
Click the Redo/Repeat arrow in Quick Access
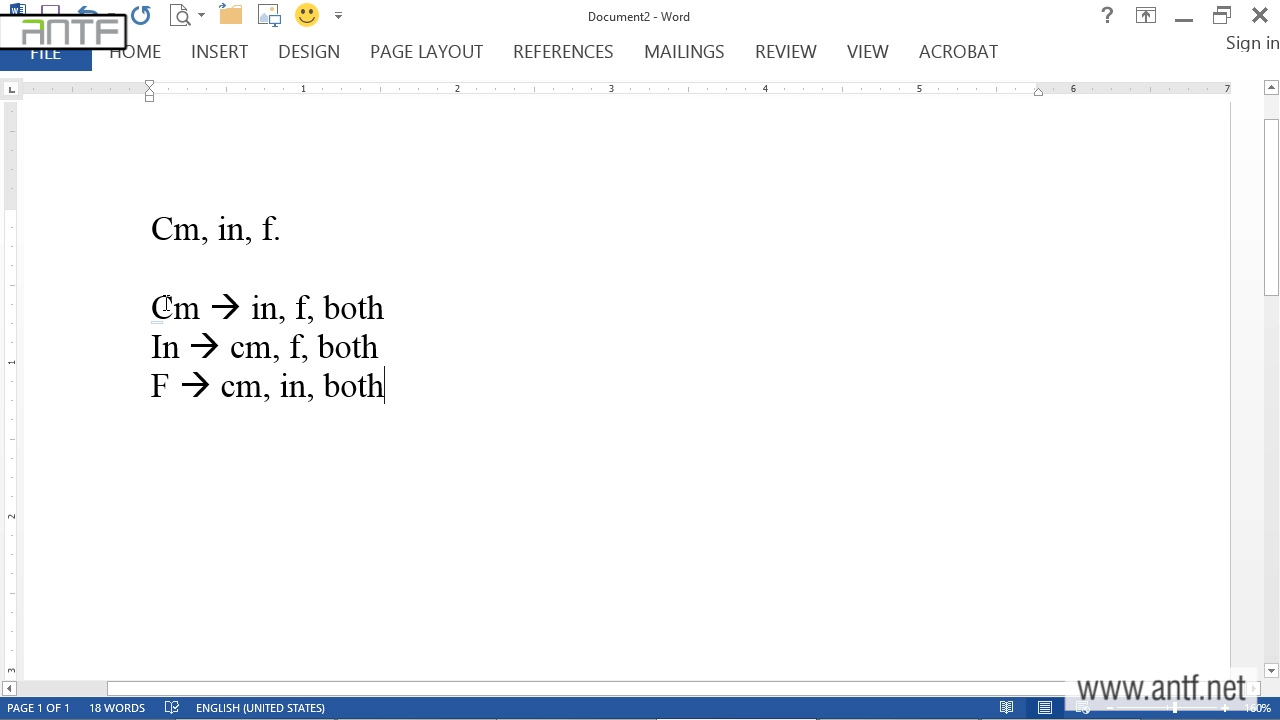[x=140, y=15]
